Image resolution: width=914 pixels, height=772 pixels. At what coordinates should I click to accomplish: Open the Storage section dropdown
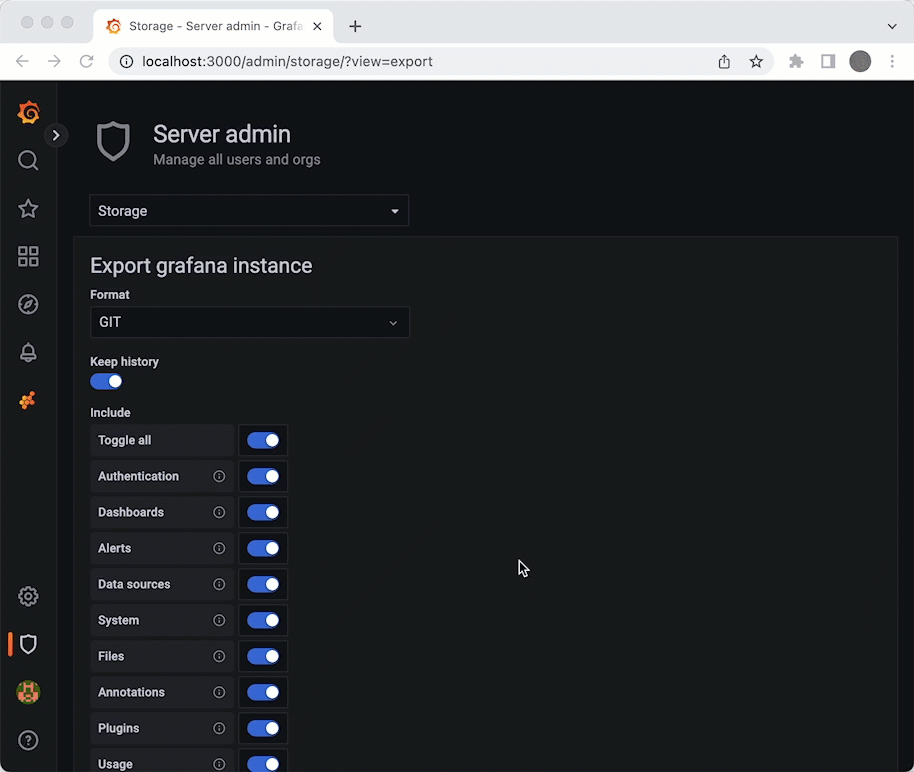(248, 211)
